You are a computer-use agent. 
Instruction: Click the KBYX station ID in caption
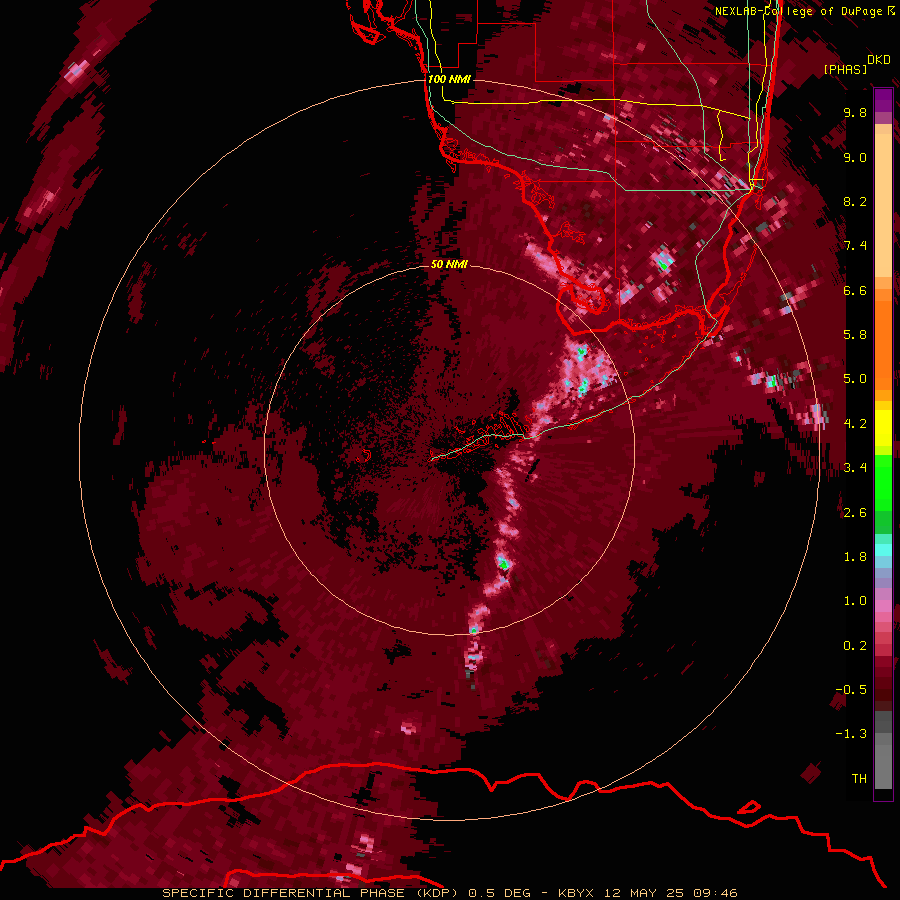tap(577, 893)
